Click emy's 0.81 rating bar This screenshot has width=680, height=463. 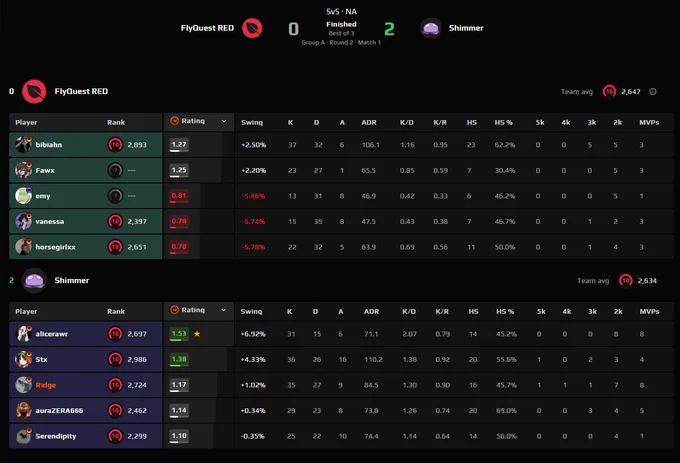pyautogui.click(x=179, y=196)
